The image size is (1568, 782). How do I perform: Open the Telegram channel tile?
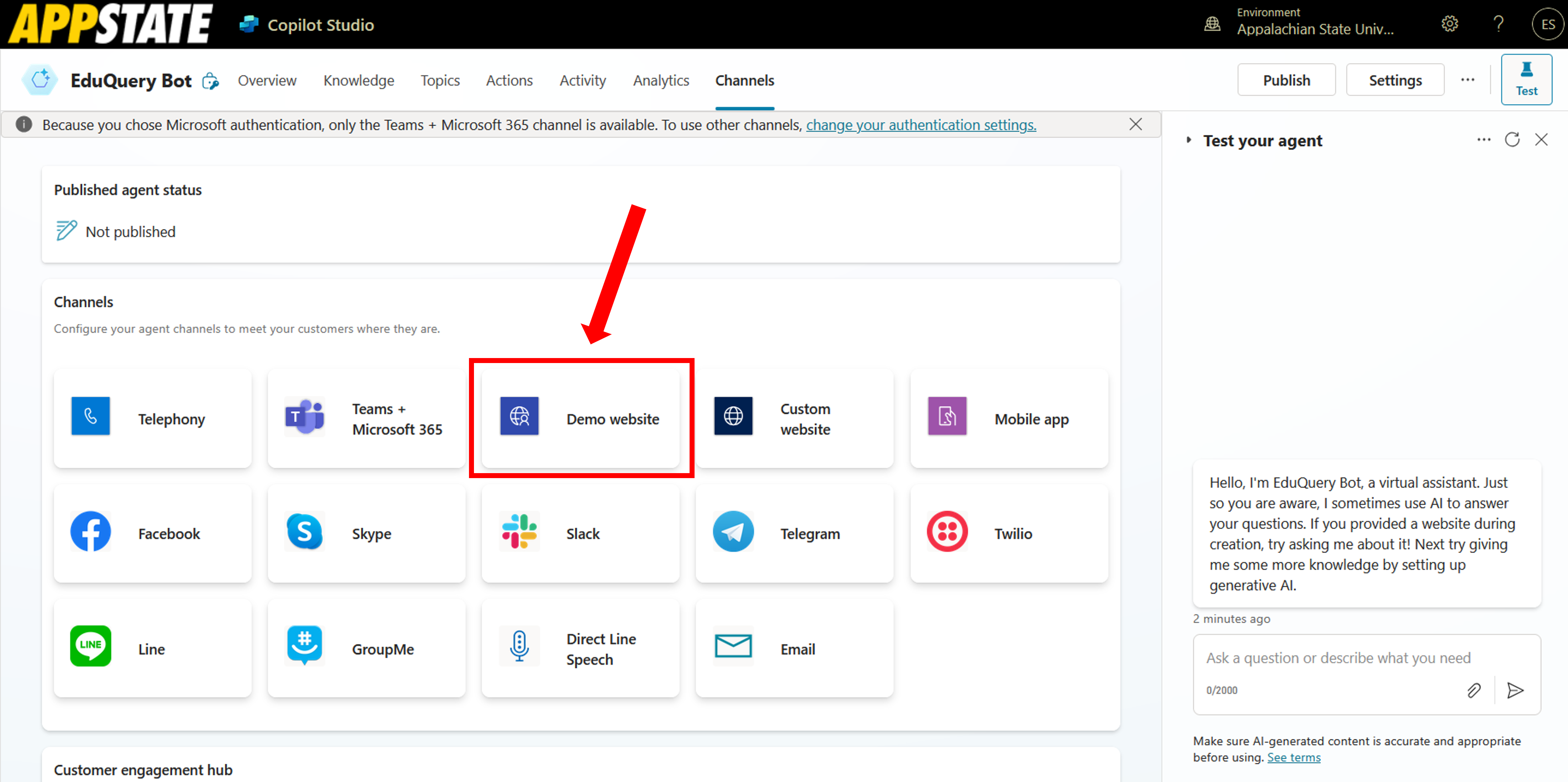(x=794, y=533)
